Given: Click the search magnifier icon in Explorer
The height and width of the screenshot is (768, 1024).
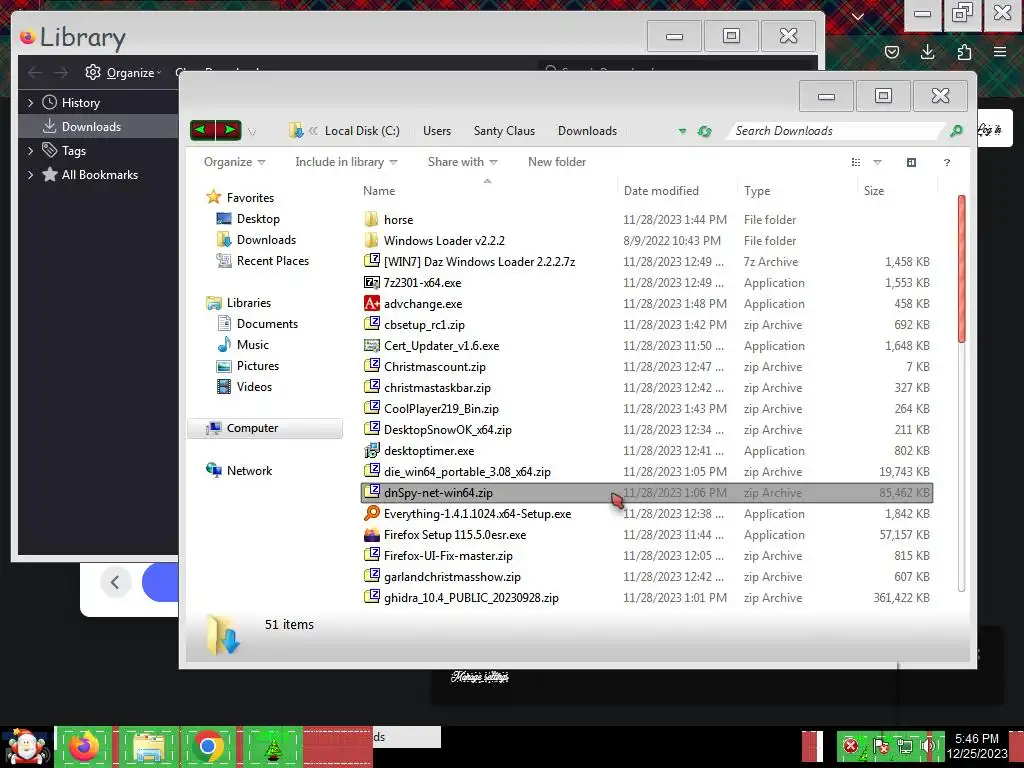Looking at the screenshot, I should (956, 131).
